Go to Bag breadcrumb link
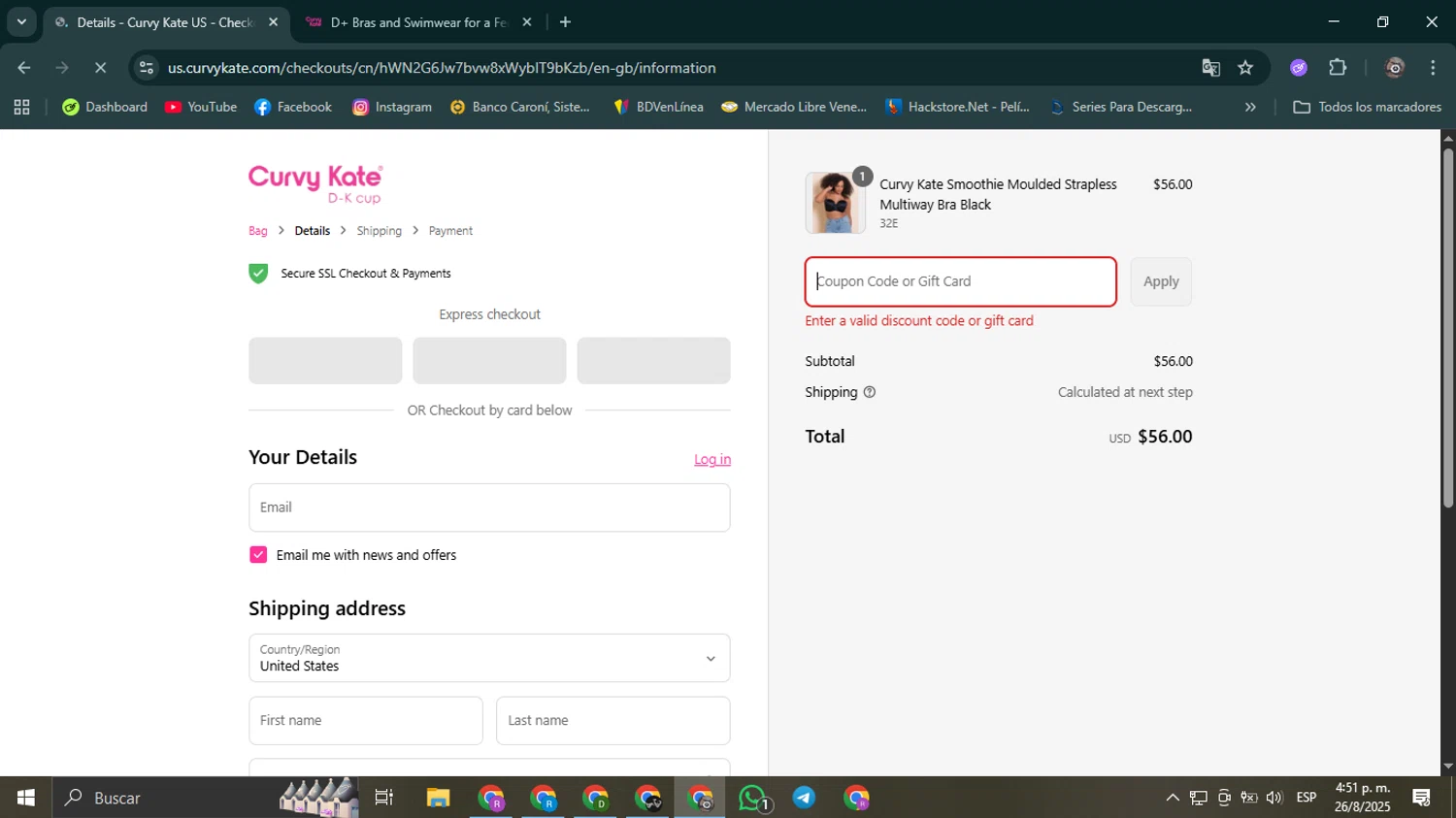Image resolution: width=1456 pixels, height=818 pixels. click(x=257, y=231)
